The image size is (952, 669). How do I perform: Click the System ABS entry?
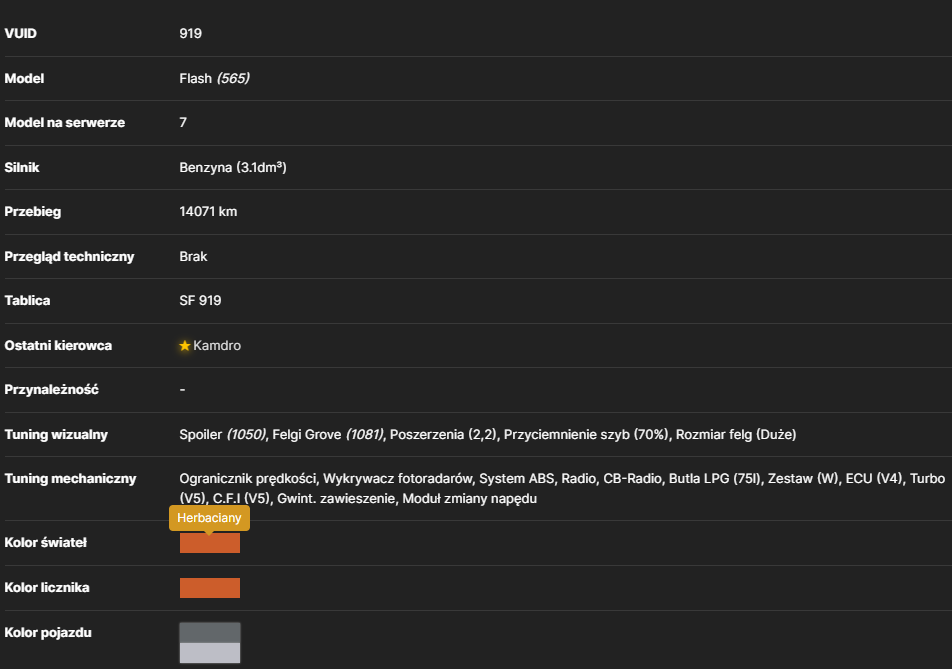pyautogui.click(x=517, y=479)
